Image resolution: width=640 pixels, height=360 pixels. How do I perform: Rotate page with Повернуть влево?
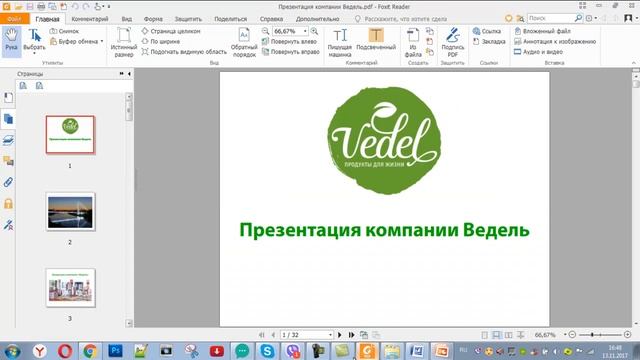[289, 41]
